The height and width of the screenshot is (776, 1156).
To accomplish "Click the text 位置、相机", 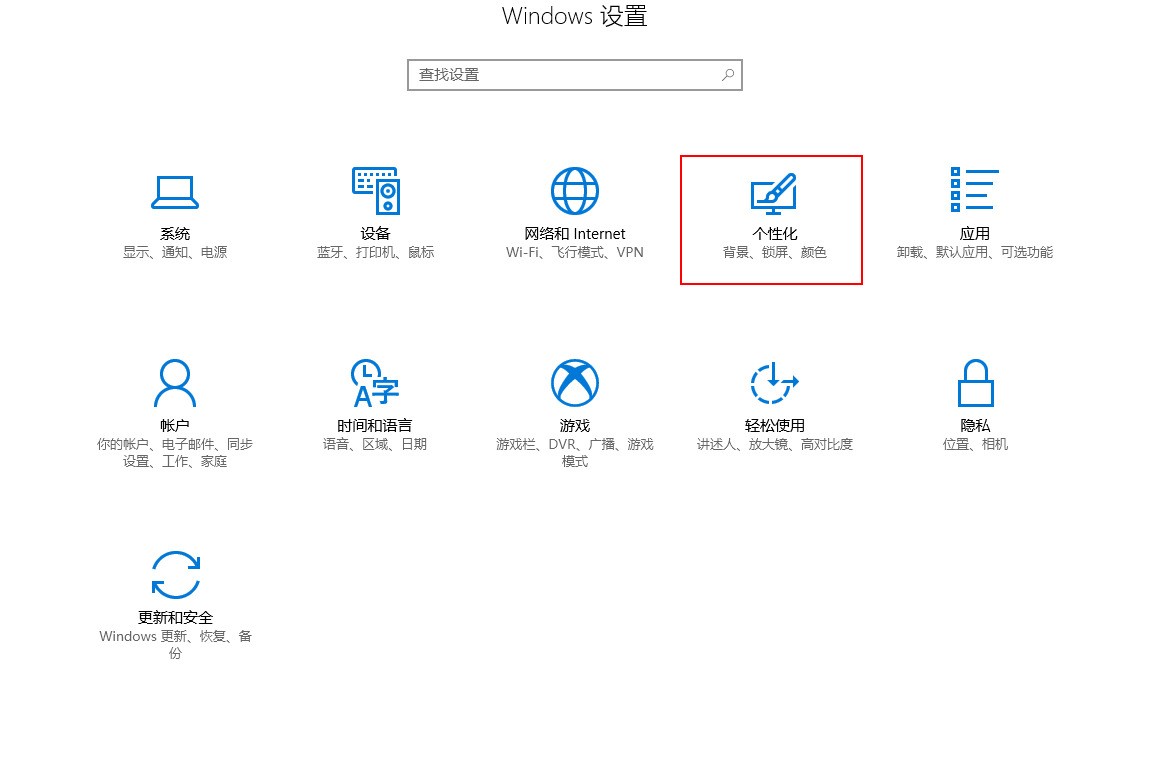I will (975, 444).
